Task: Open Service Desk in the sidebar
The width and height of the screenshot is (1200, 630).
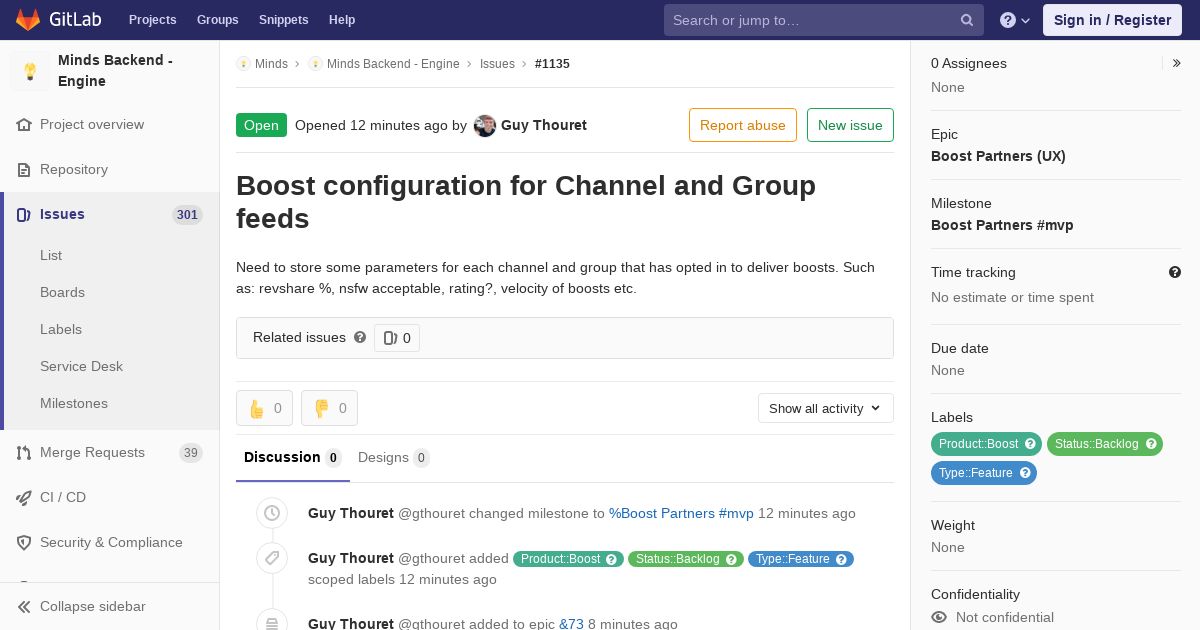Action: click(x=81, y=366)
